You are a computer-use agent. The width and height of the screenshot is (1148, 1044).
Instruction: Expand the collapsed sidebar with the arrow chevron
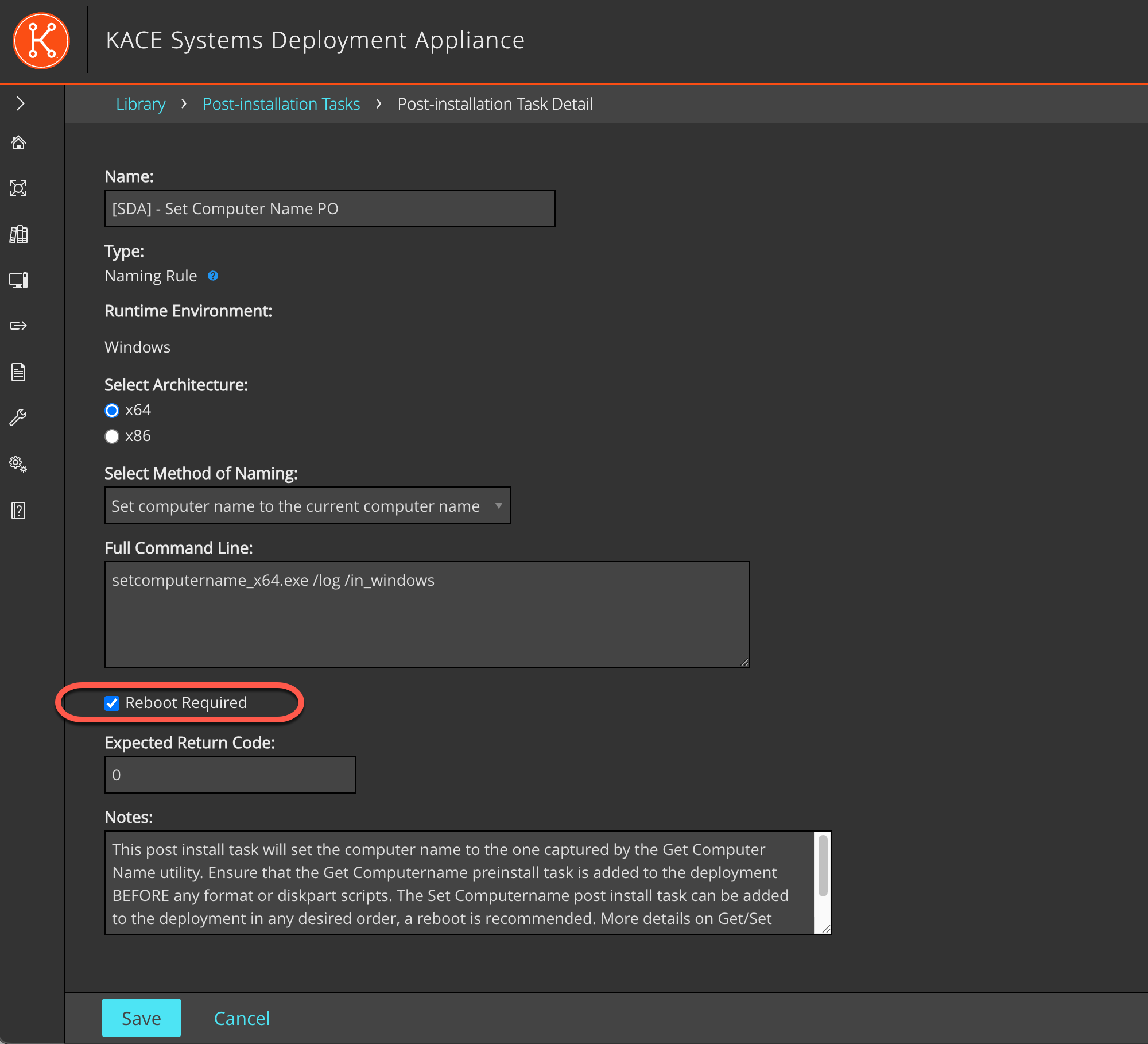(20, 103)
